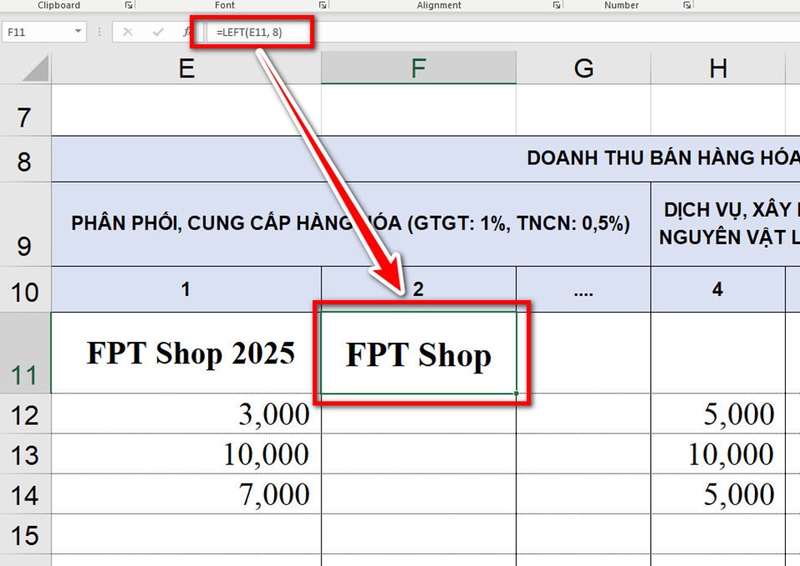
Task: Open Insert Function fx icon
Action: [186, 32]
